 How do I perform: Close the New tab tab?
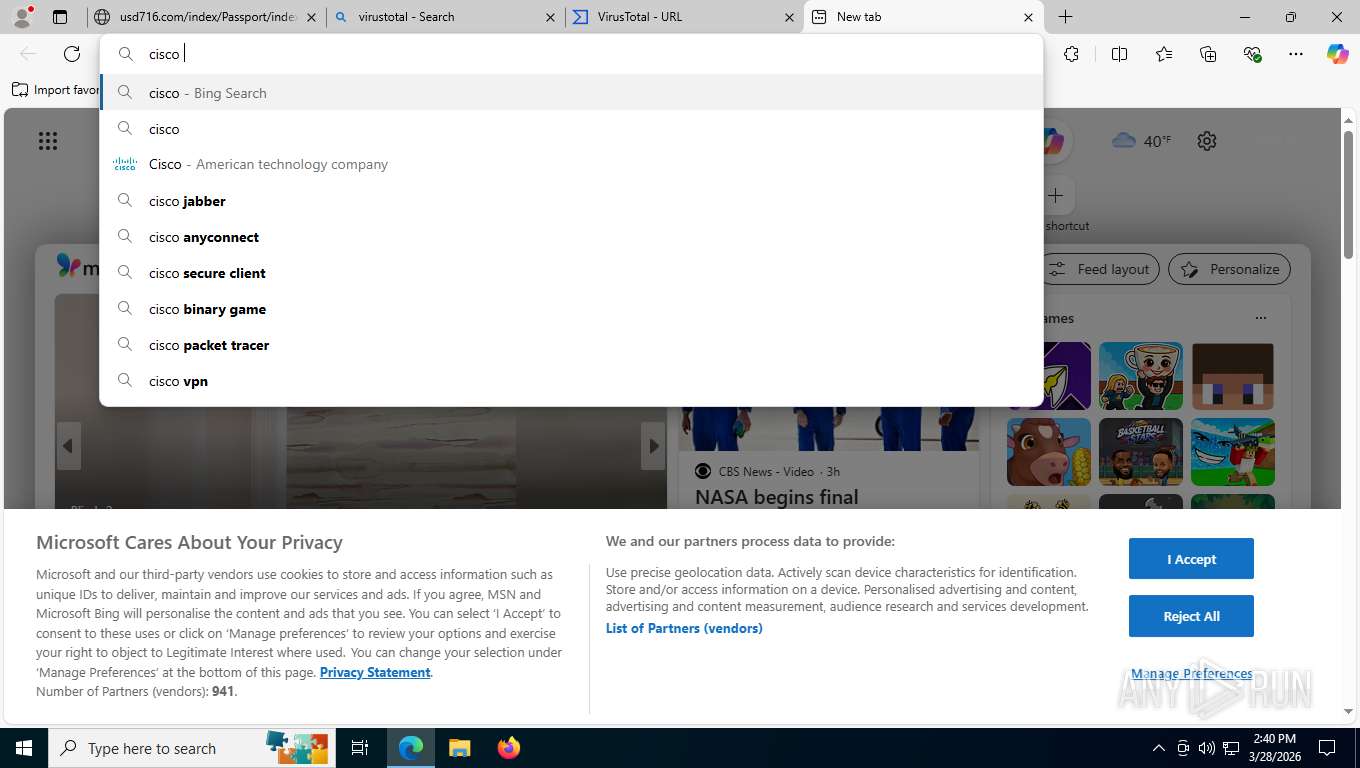pyautogui.click(x=1028, y=17)
